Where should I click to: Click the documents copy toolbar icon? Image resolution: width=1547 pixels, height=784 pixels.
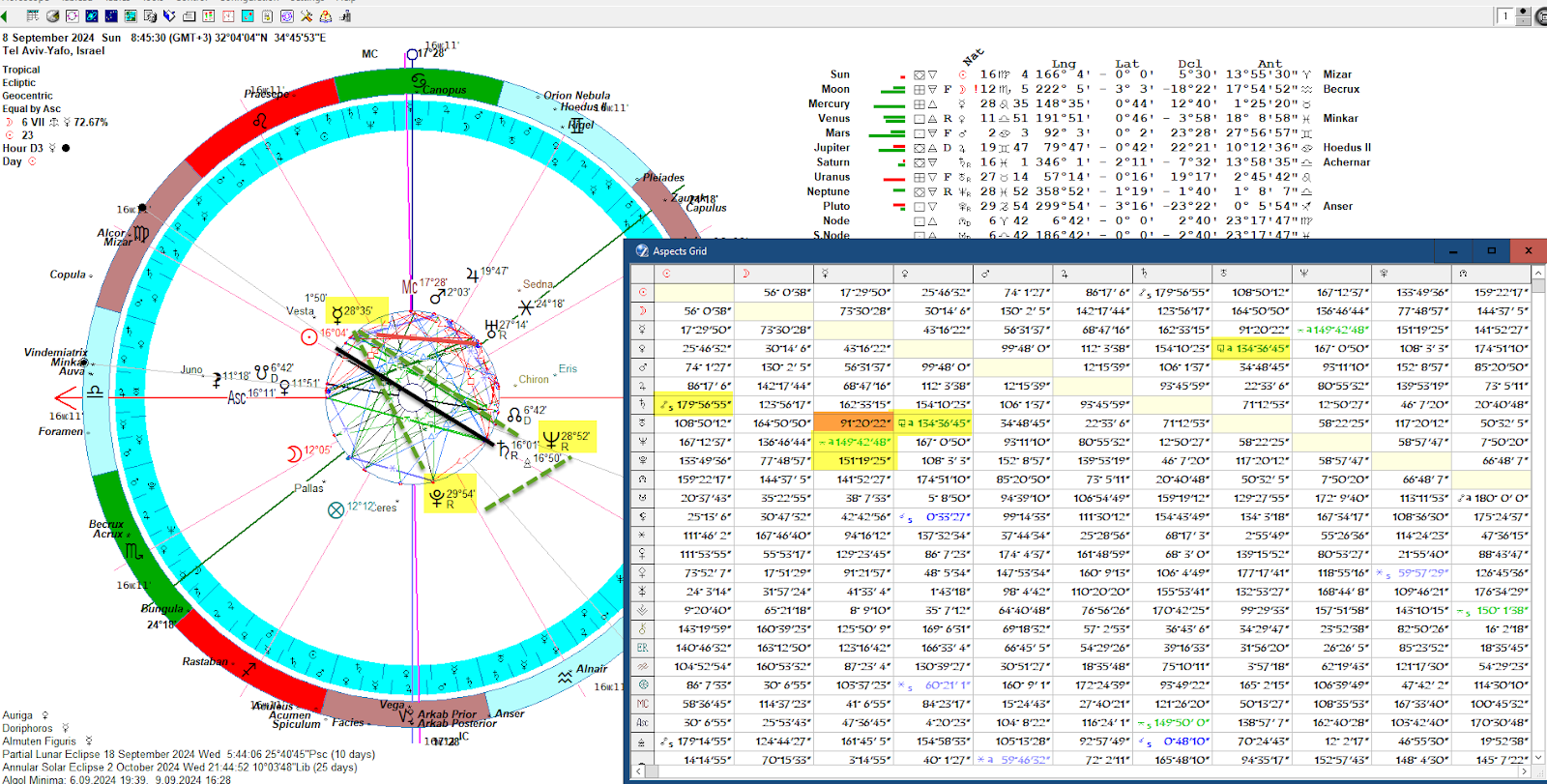tap(150, 16)
